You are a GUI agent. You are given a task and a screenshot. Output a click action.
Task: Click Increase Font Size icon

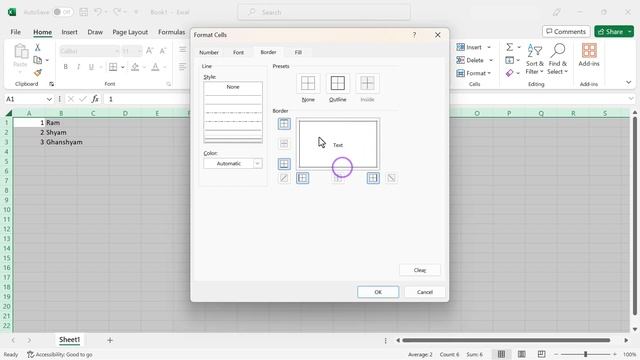click(x=150, y=51)
